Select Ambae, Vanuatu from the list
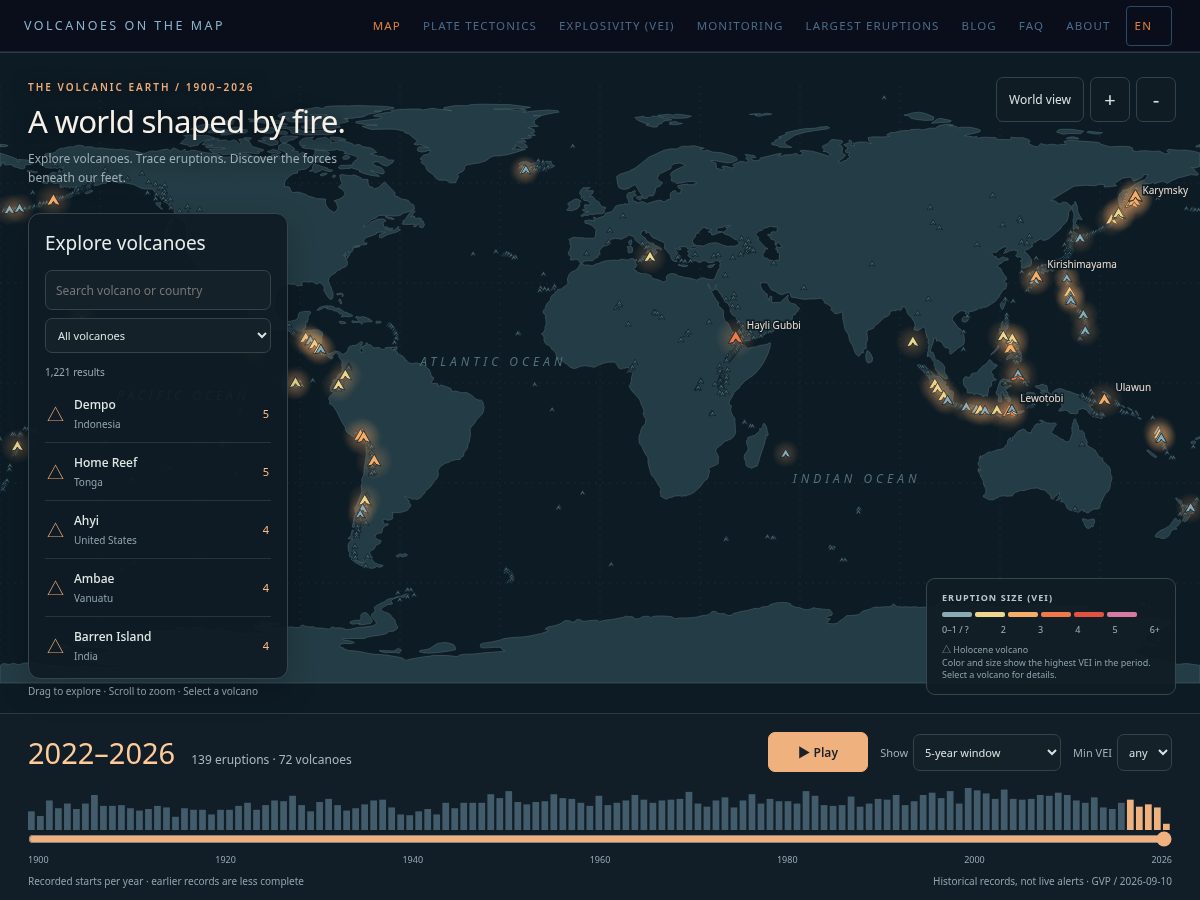This screenshot has width=1200, height=900. click(158, 588)
